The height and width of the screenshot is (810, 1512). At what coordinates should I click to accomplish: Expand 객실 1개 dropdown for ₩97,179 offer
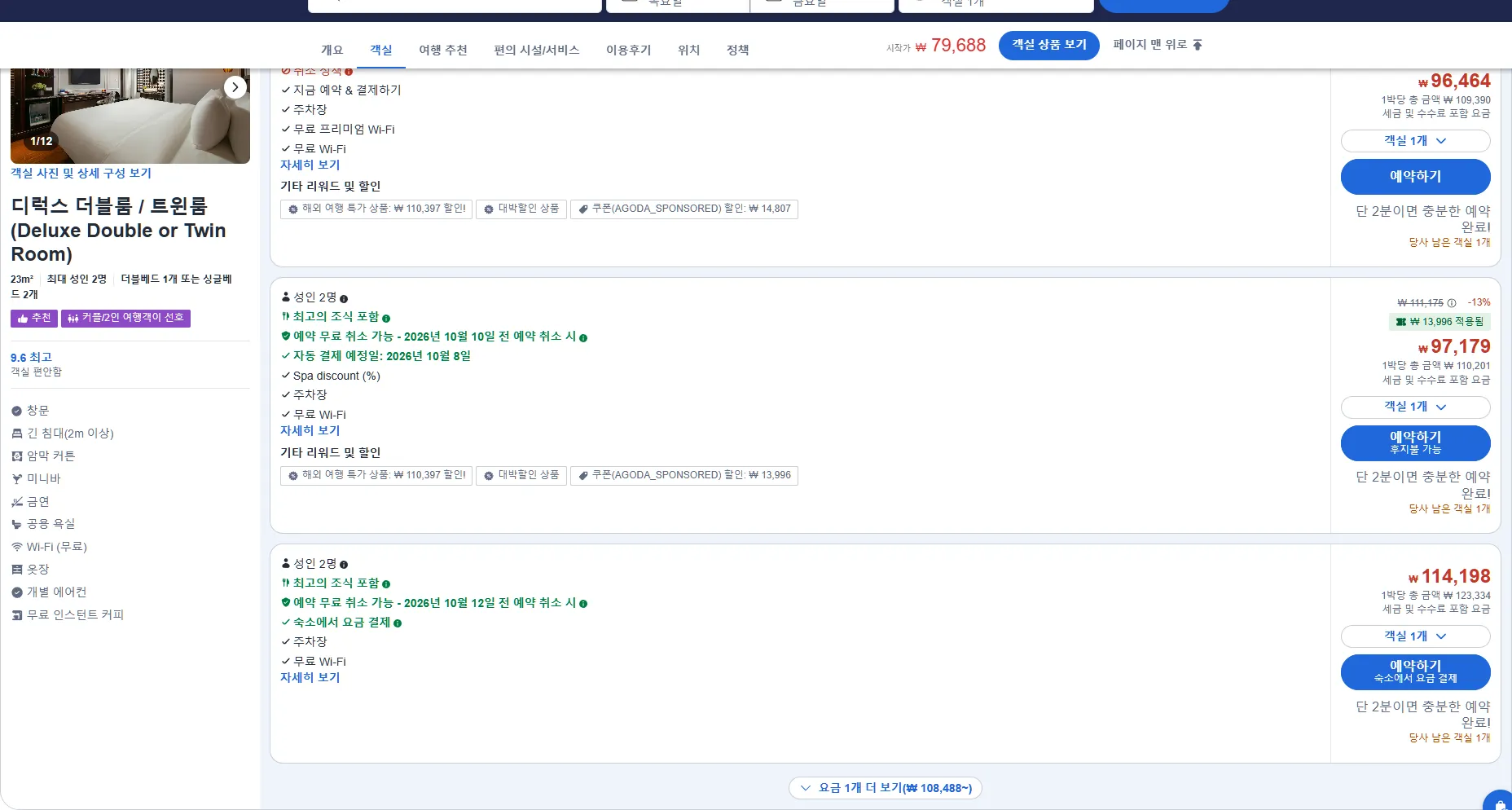[x=1415, y=407]
